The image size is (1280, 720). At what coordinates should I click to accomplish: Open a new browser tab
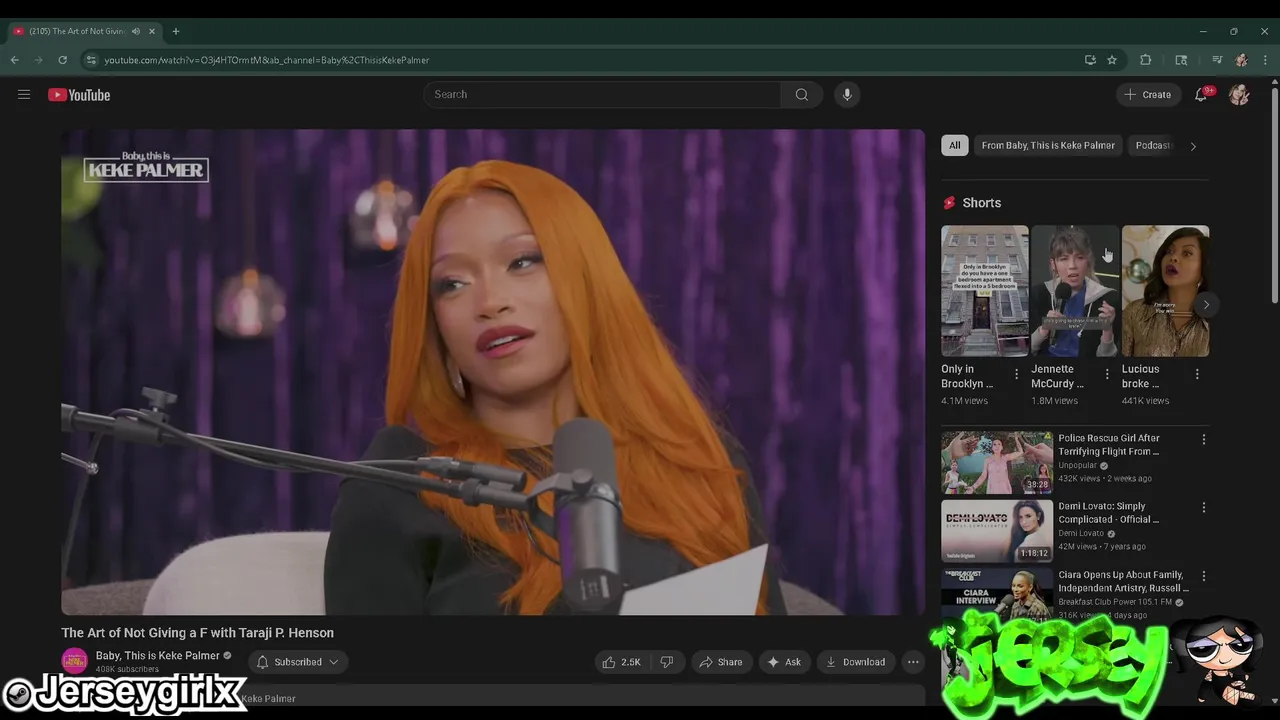[176, 31]
